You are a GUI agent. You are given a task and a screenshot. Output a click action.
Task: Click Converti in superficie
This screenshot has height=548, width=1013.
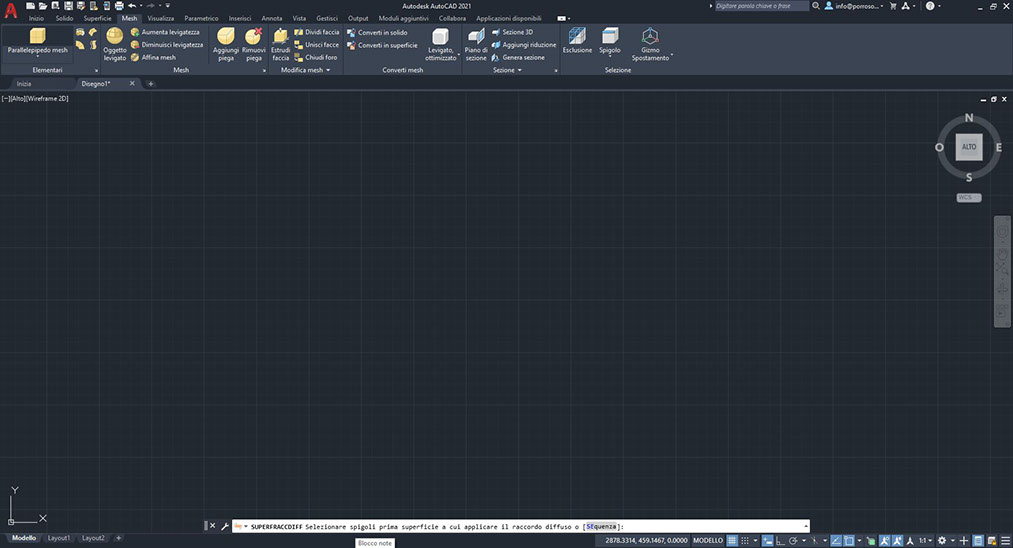point(382,45)
